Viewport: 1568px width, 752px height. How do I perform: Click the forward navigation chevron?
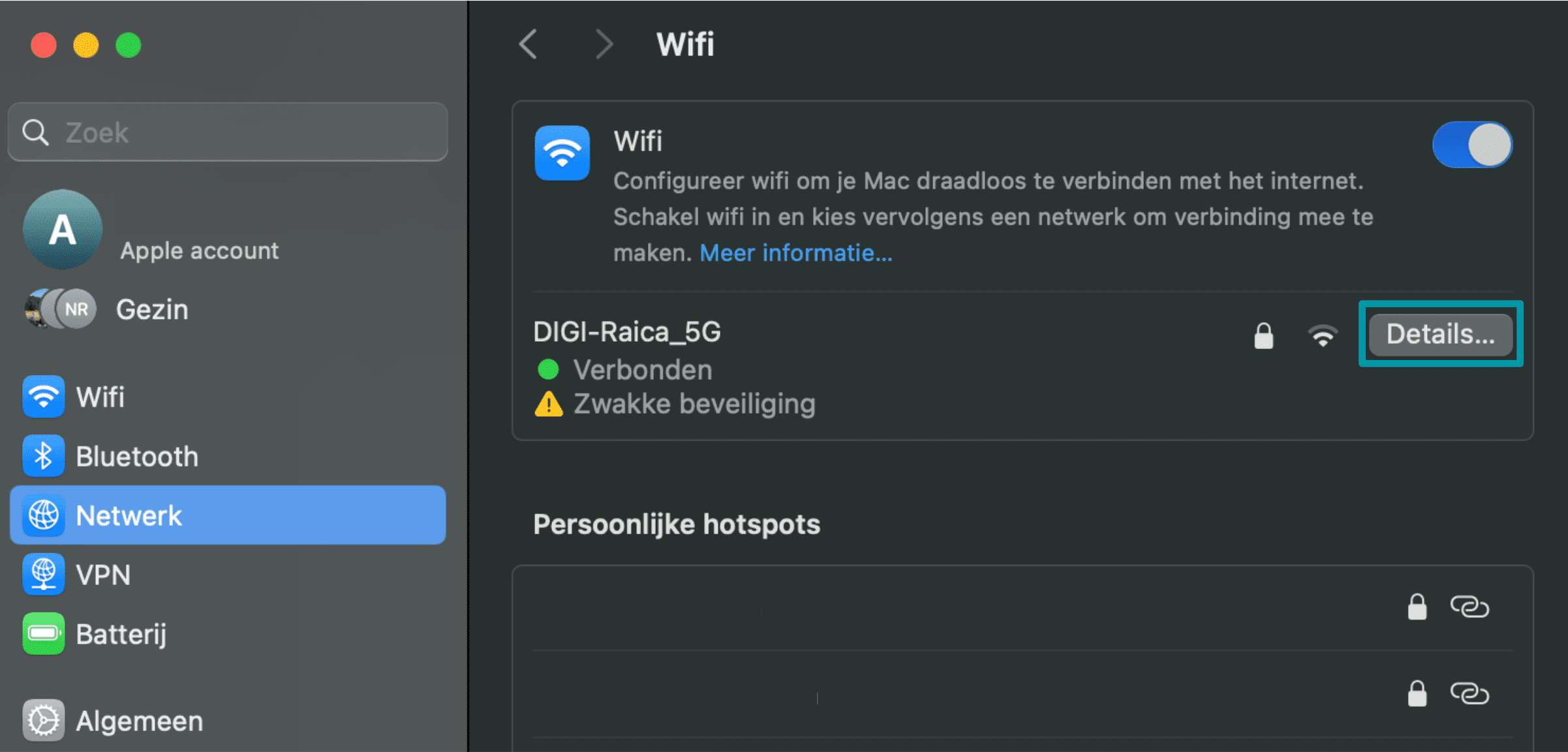pyautogui.click(x=604, y=44)
